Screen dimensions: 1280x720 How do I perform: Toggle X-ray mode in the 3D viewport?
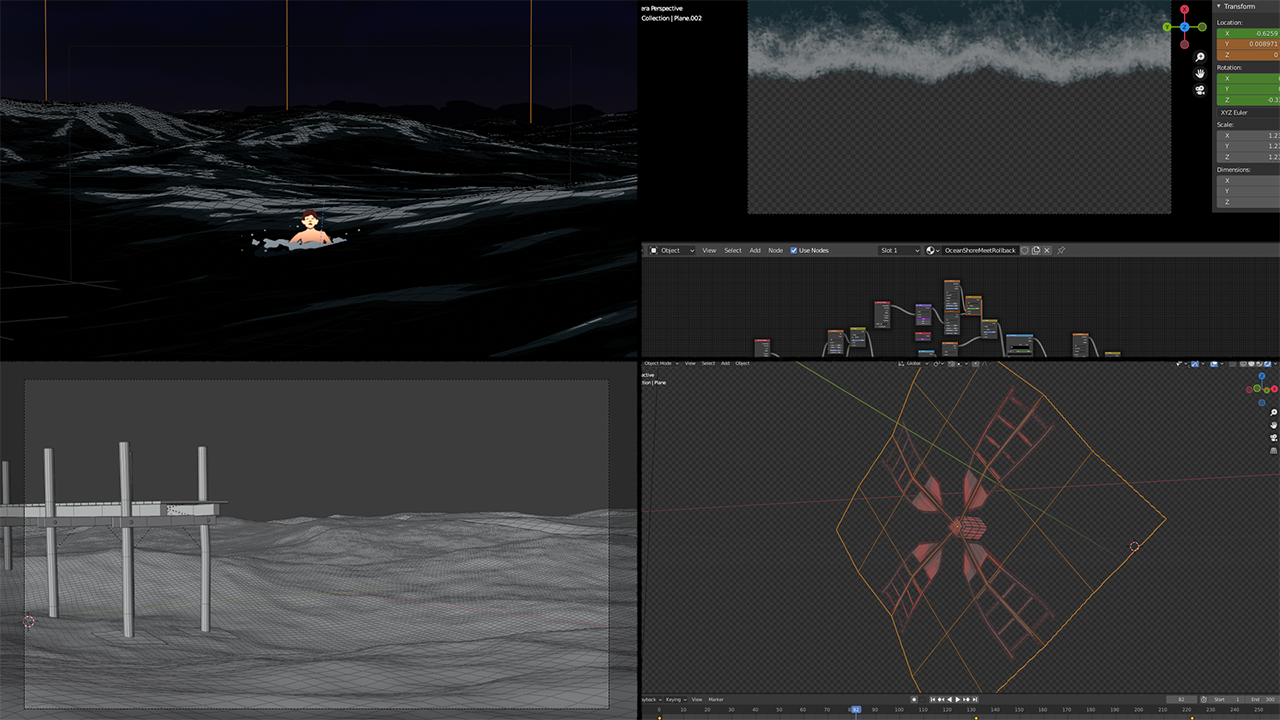[x=1232, y=364]
